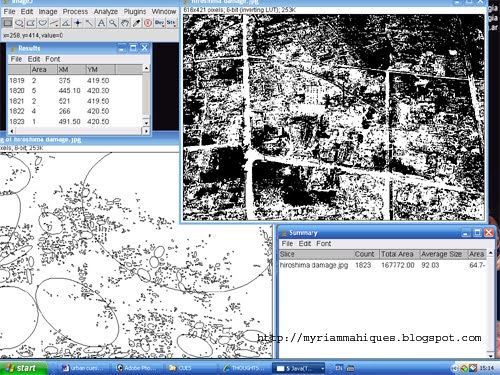Select the Color picker dropper tool

click(x=136, y=23)
